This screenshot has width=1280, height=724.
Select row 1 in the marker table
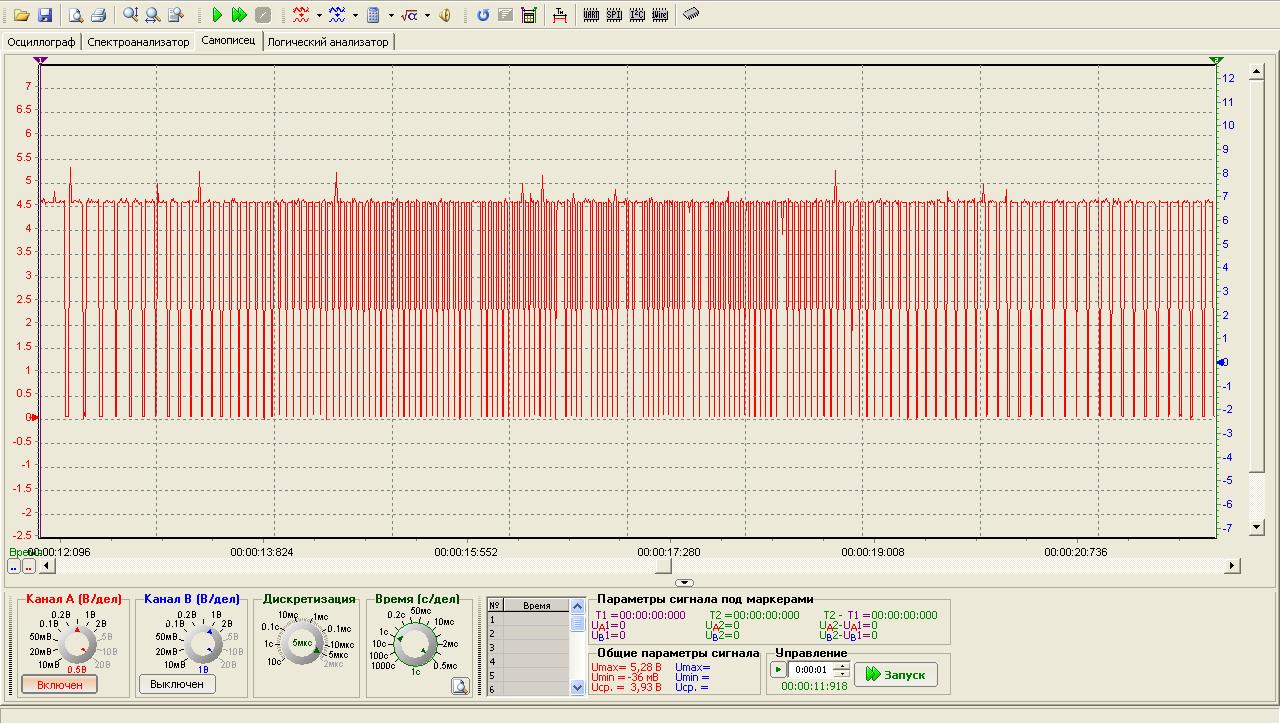coord(528,620)
